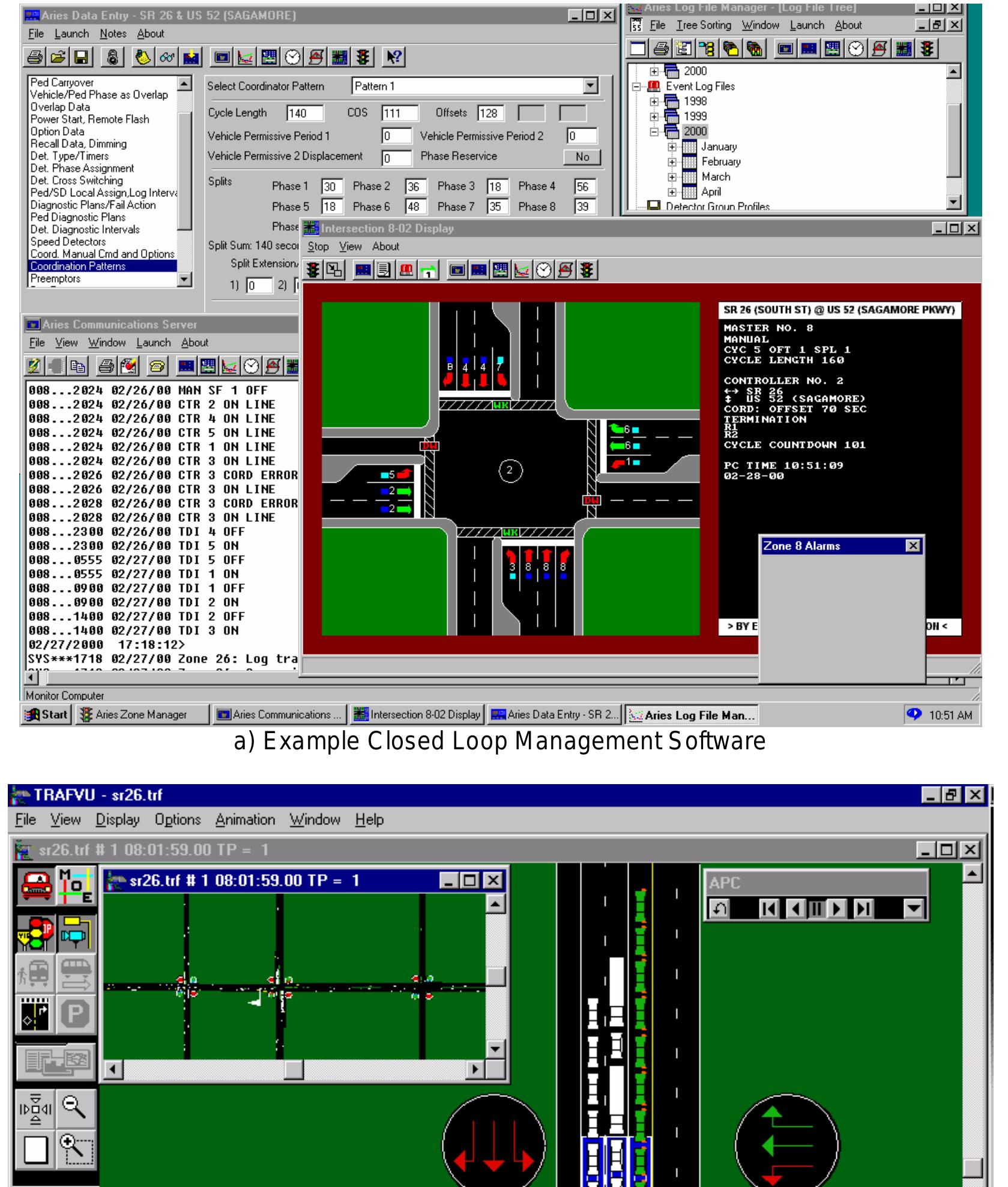This screenshot has height=1187, width=1008.
Task: Click the padlock icon in Data Entry toolbar
Action: [112, 57]
